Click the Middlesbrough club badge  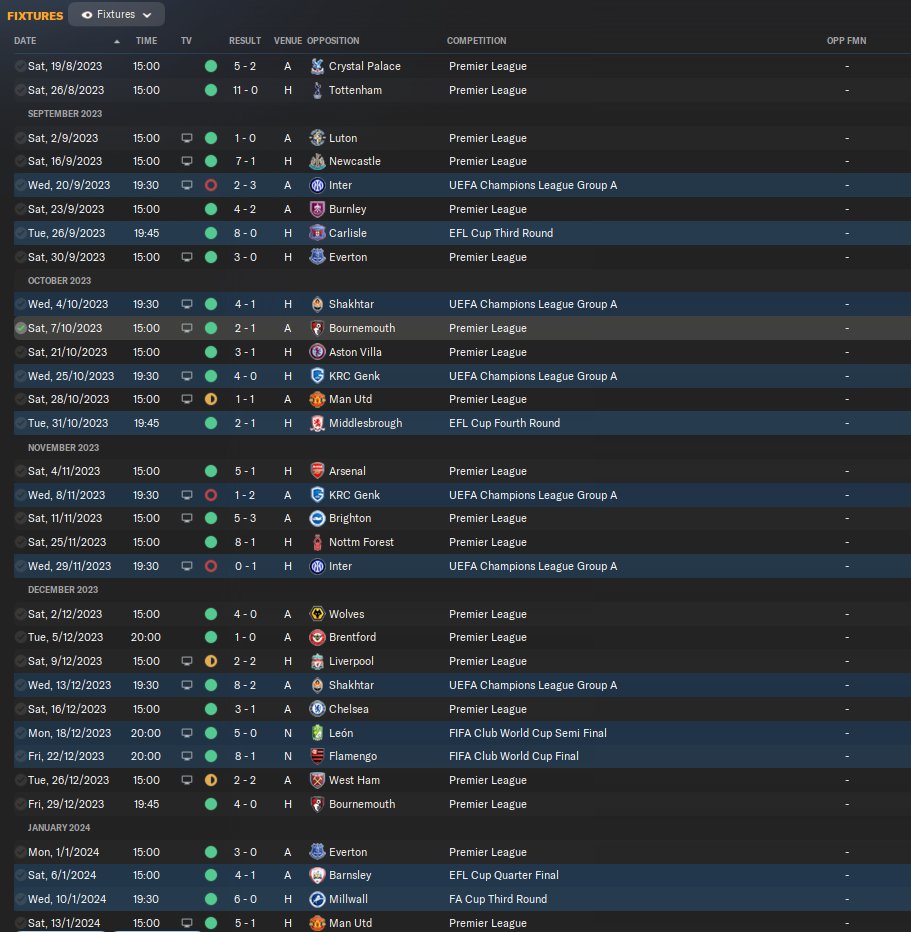(317, 423)
